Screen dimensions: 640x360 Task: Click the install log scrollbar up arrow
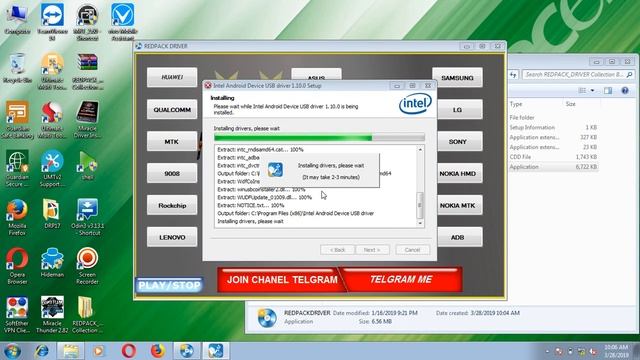click(x=420, y=150)
